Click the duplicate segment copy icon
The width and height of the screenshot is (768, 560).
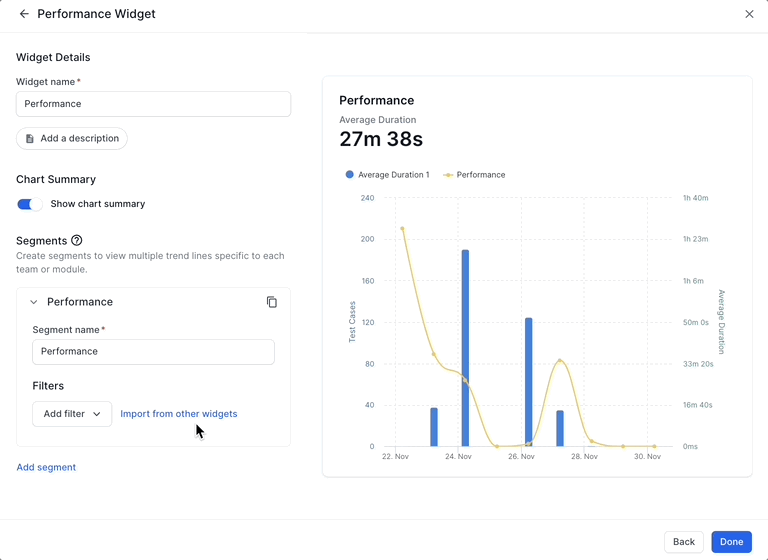272,302
